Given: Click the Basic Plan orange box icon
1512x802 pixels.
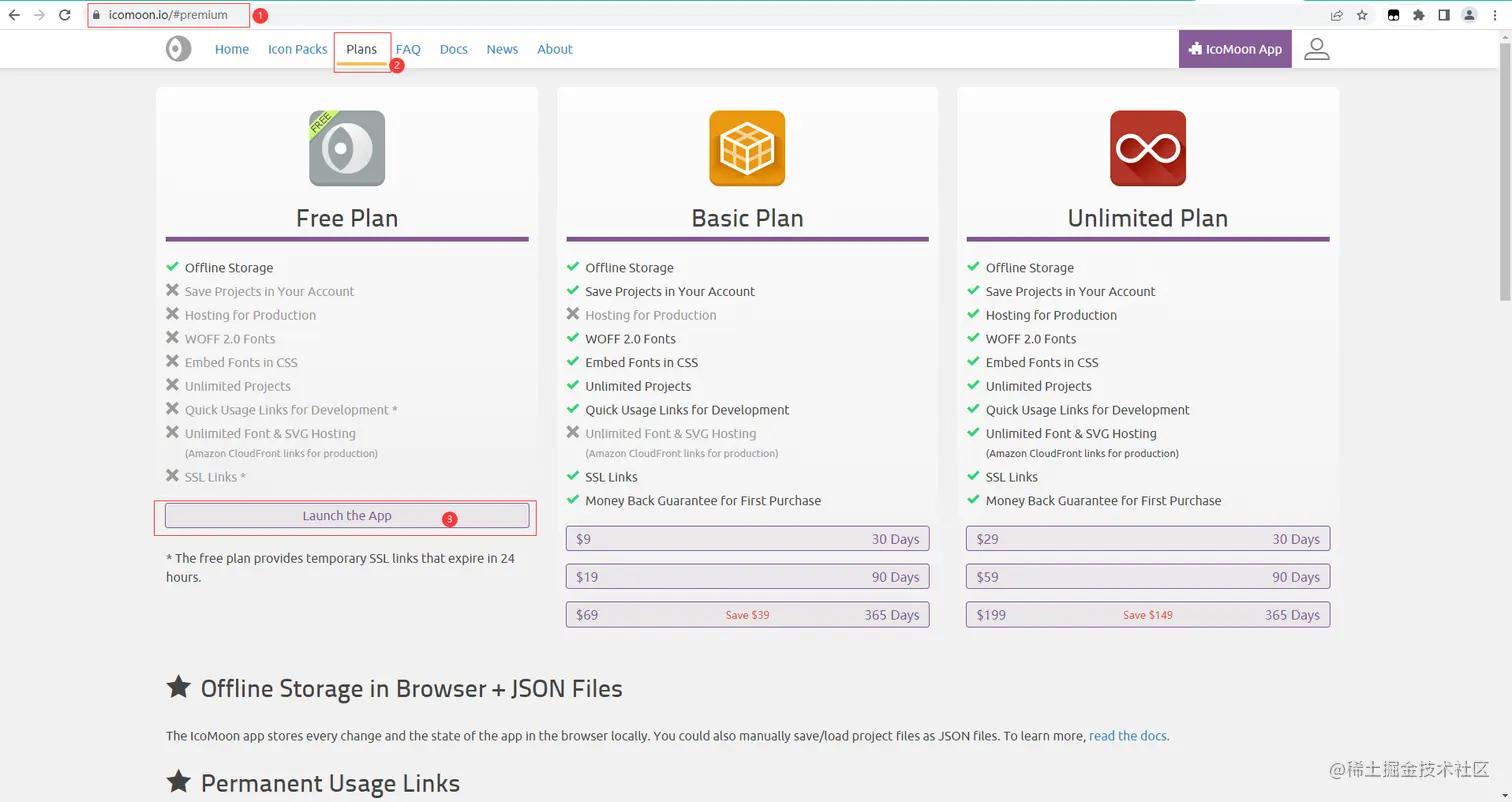Looking at the screenshot, I should click(747, 148).
